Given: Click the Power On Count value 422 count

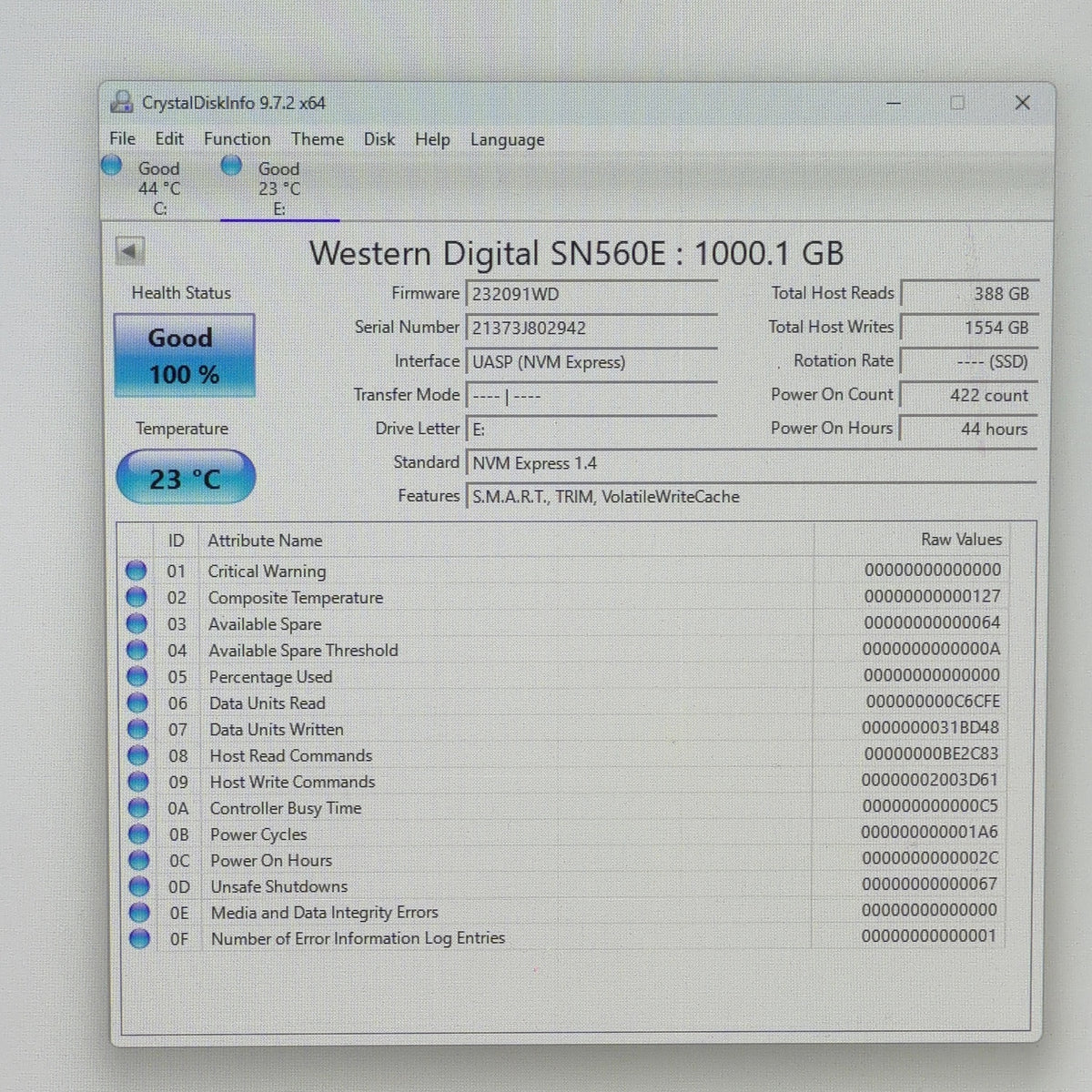Looking at the screenshot, I should click(969, 395).
